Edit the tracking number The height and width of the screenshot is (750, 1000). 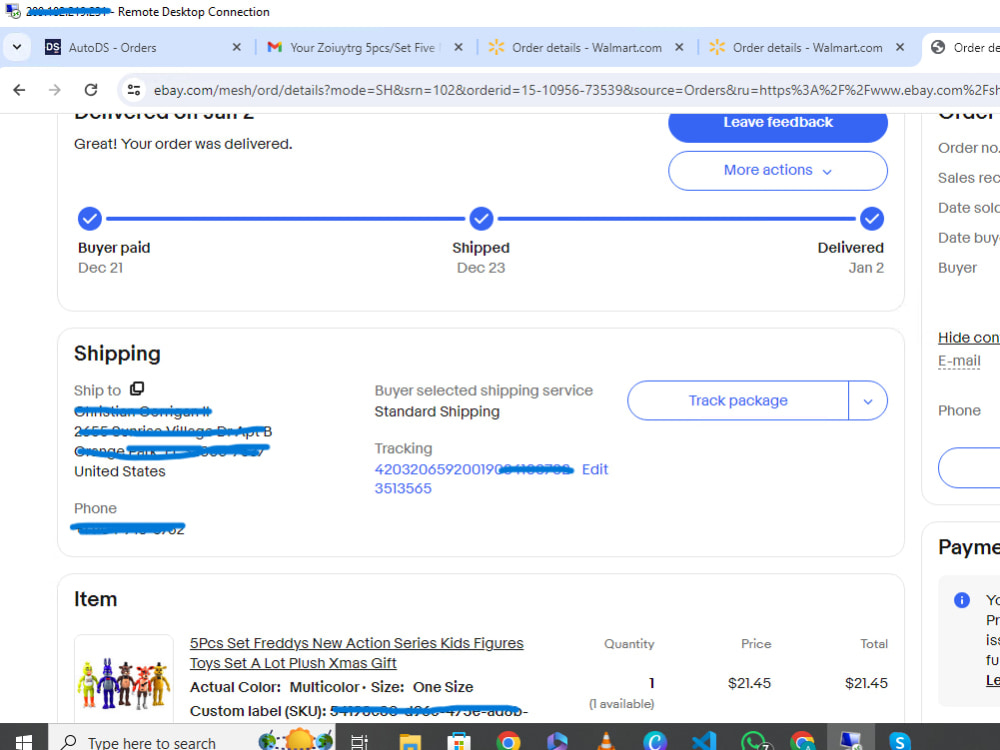(594, 469)
